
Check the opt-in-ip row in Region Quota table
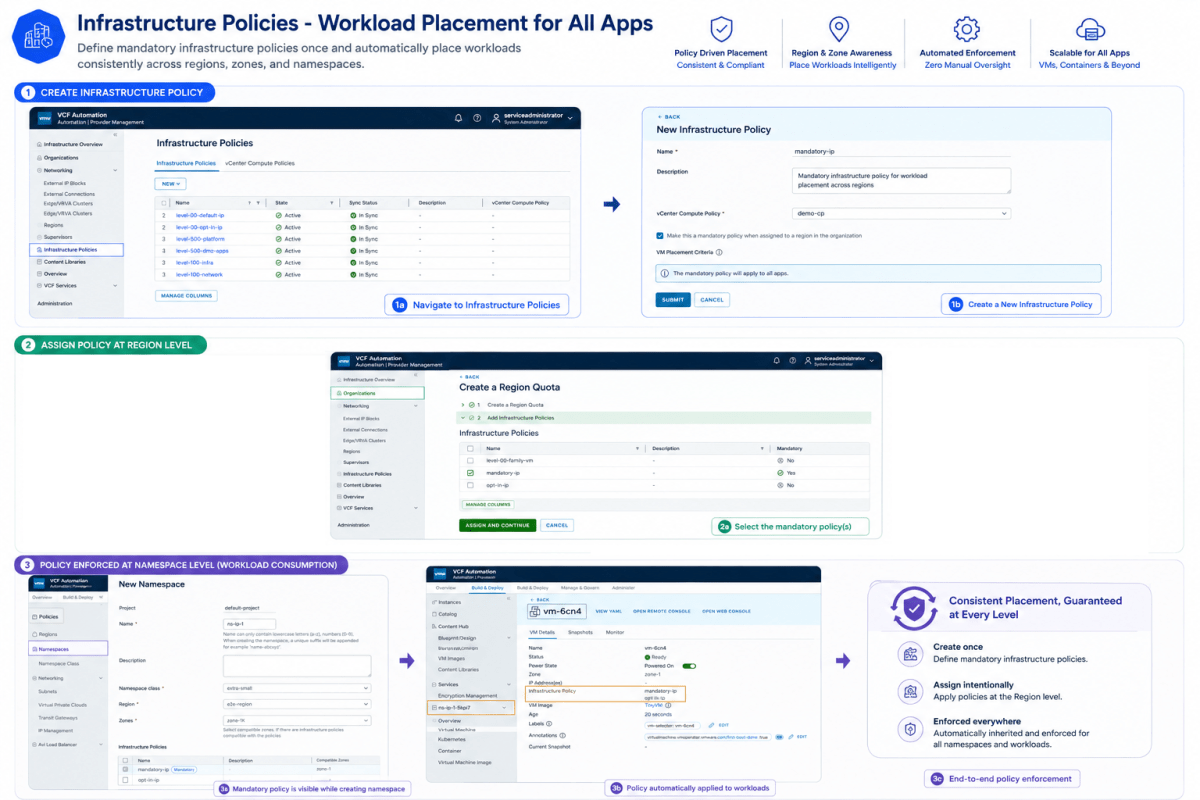click(x=470, y=484)
